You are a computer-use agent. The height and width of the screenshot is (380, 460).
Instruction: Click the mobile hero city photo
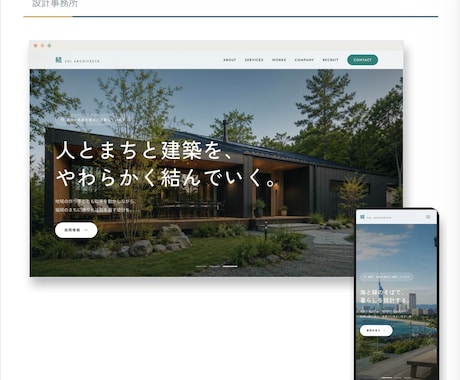click(x=396, y=302)
